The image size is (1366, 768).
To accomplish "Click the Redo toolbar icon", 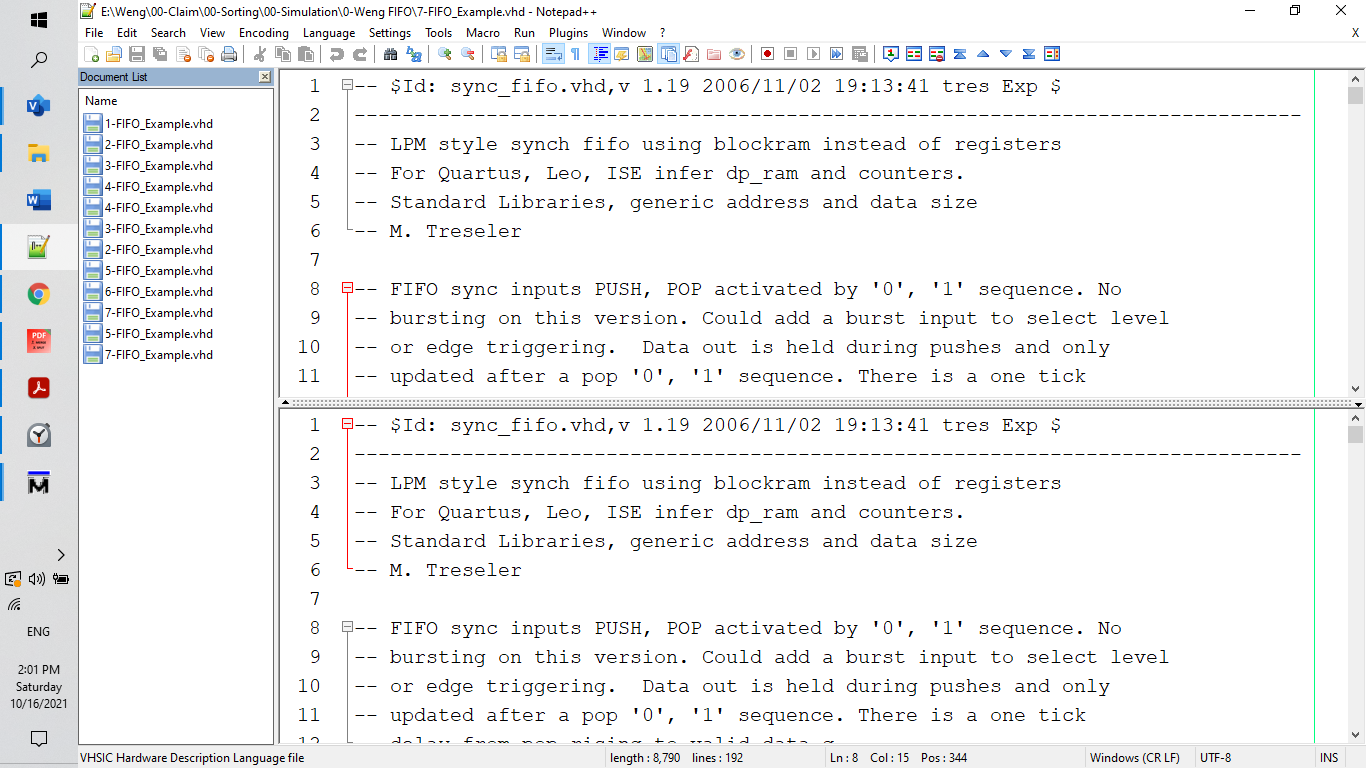I will tap(359, 54).
